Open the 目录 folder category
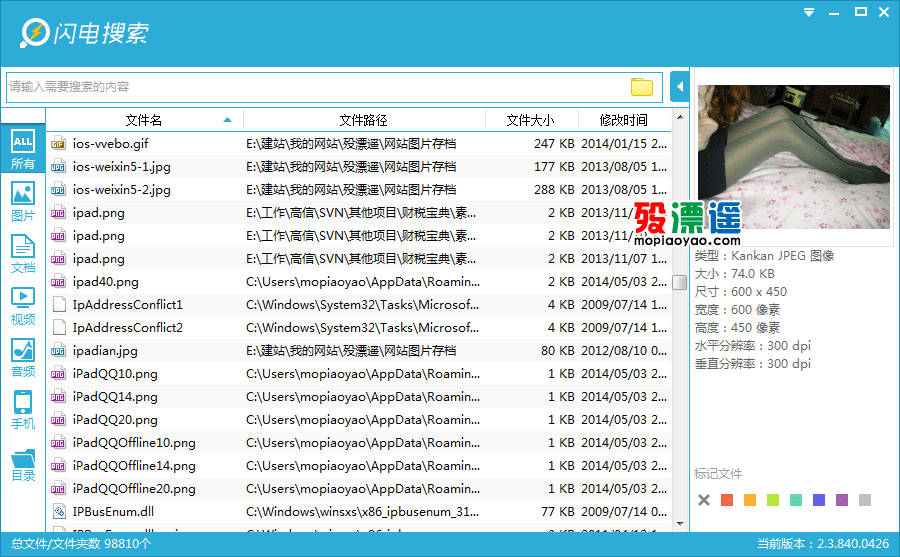 pos(22,464)
